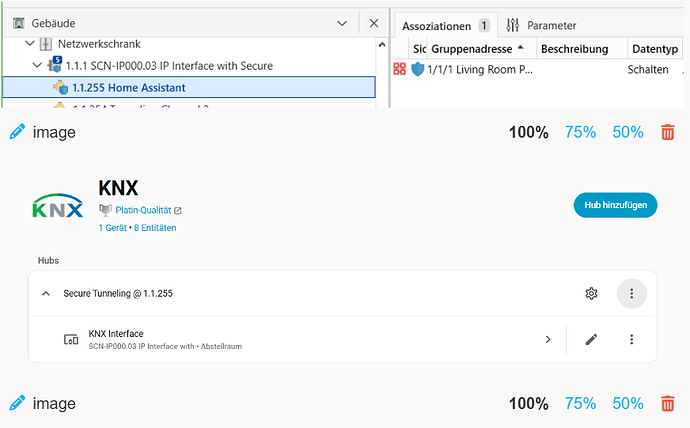690x428 pixels.
Task: Set first image size to 75%
Action: point(580,132)
